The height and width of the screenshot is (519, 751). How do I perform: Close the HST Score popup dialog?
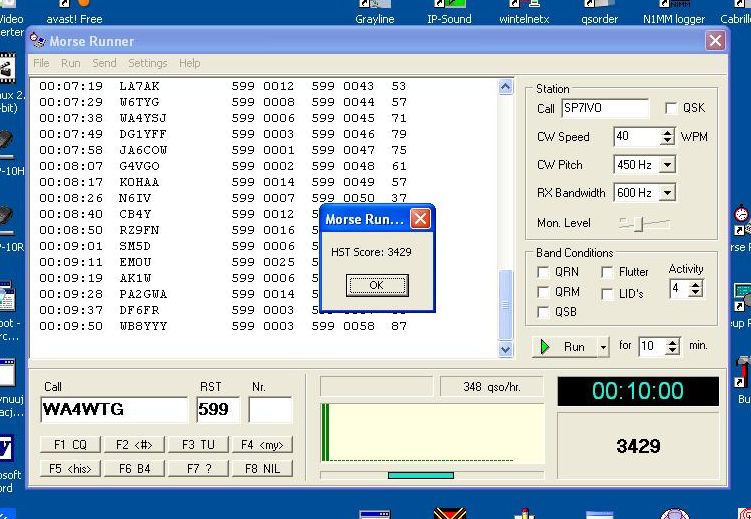[x=420, y=219]
